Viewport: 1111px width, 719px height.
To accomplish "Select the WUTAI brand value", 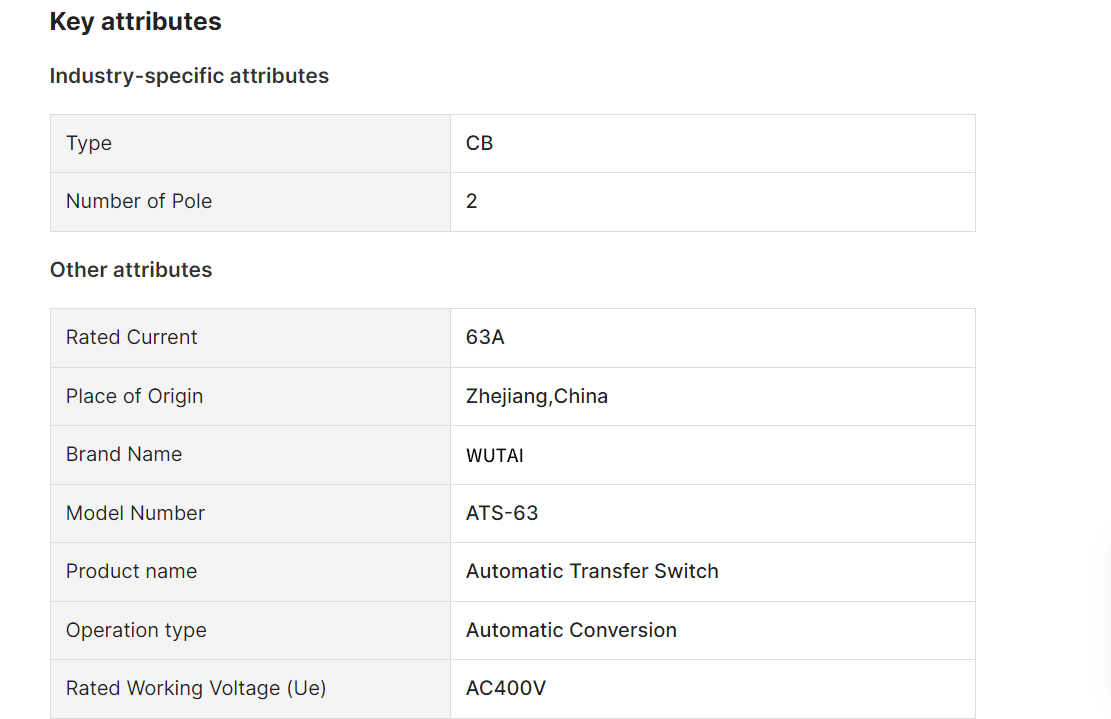I will (x=495, y=455).
